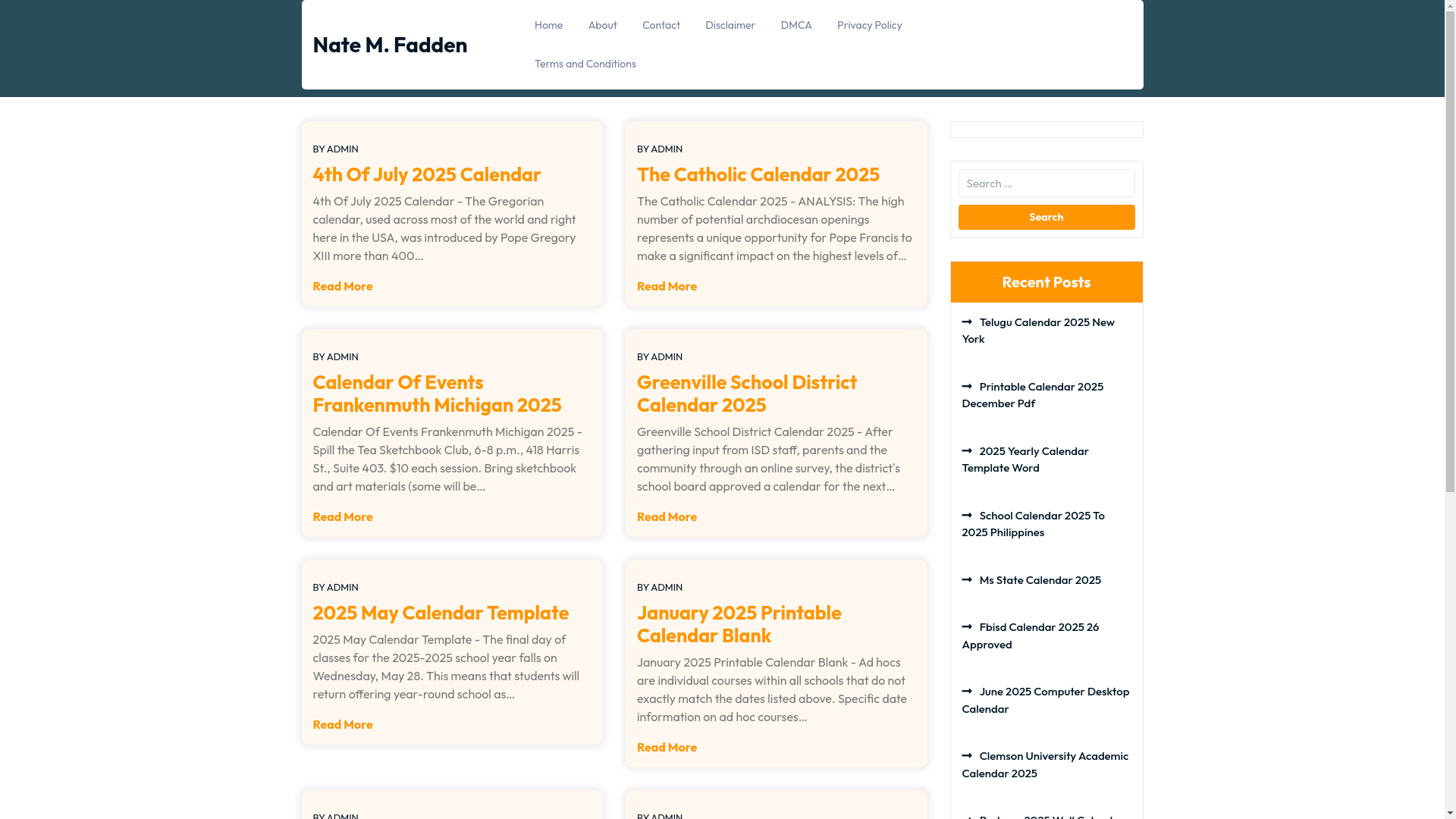
Task: Open Telugu Calendar 2025 New York recent post
Action: coord(1038,331)
